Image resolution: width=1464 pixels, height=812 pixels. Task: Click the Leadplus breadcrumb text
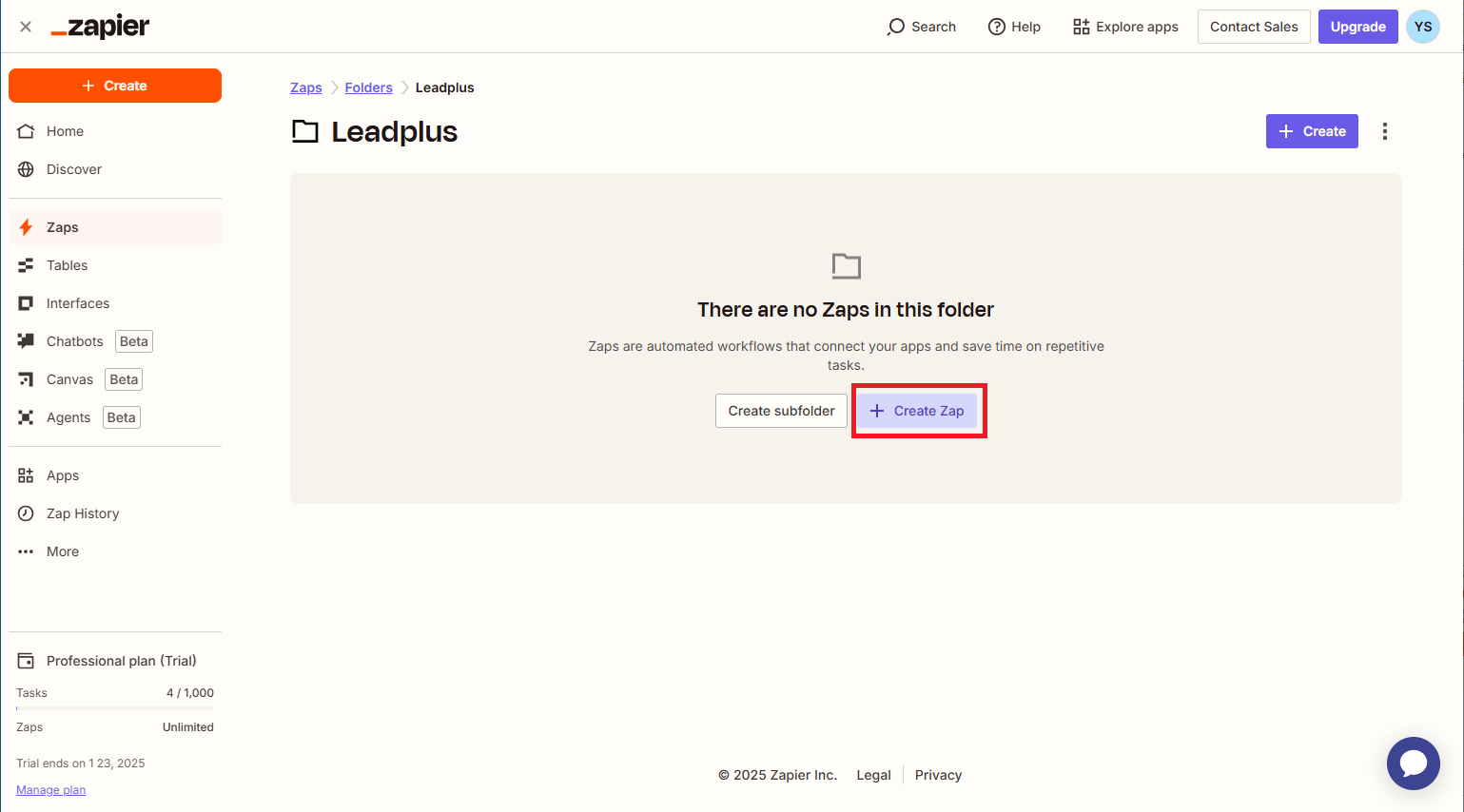click(444, 87)
